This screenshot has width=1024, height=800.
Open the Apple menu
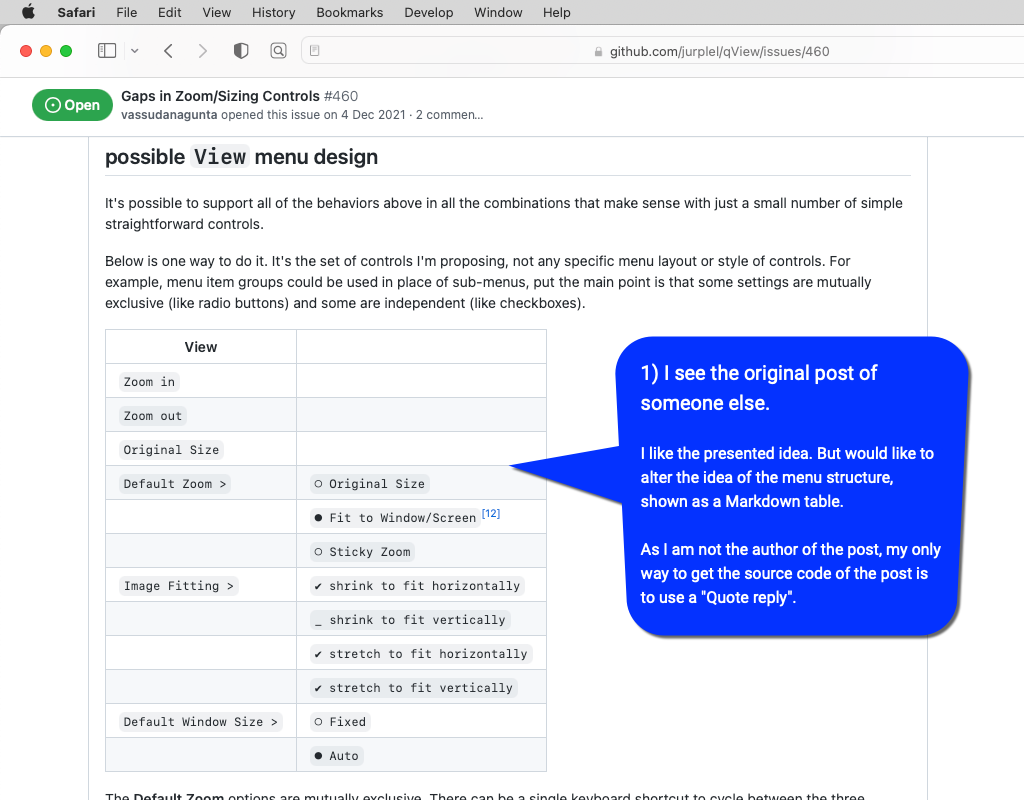(x=27, y=12)
